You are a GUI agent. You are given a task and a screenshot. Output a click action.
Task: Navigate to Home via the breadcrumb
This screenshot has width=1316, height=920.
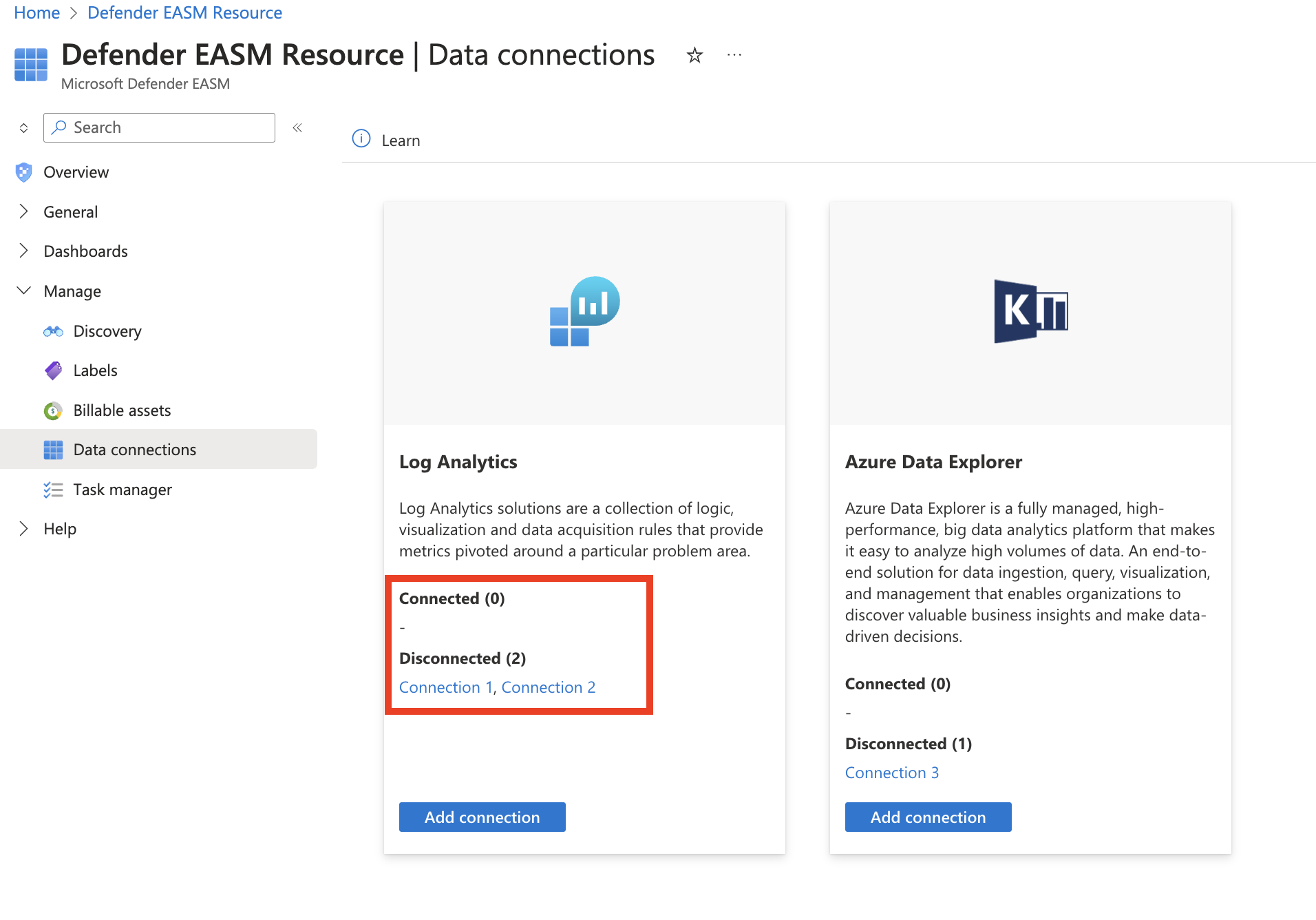36,12
